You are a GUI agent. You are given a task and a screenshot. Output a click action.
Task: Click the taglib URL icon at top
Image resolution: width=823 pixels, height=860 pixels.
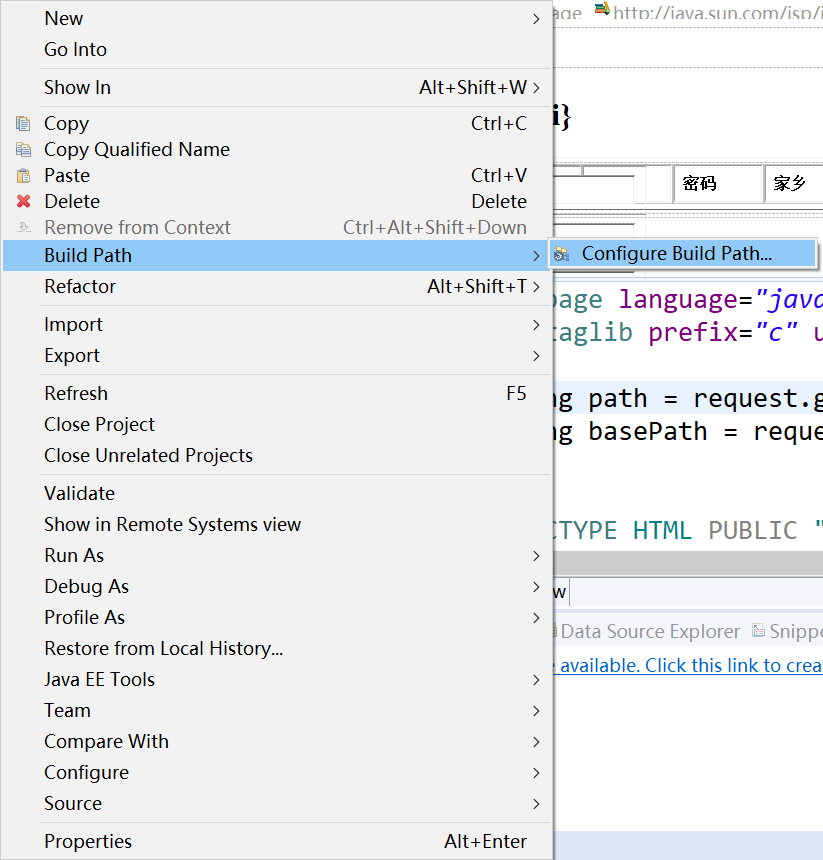point(602,8)
